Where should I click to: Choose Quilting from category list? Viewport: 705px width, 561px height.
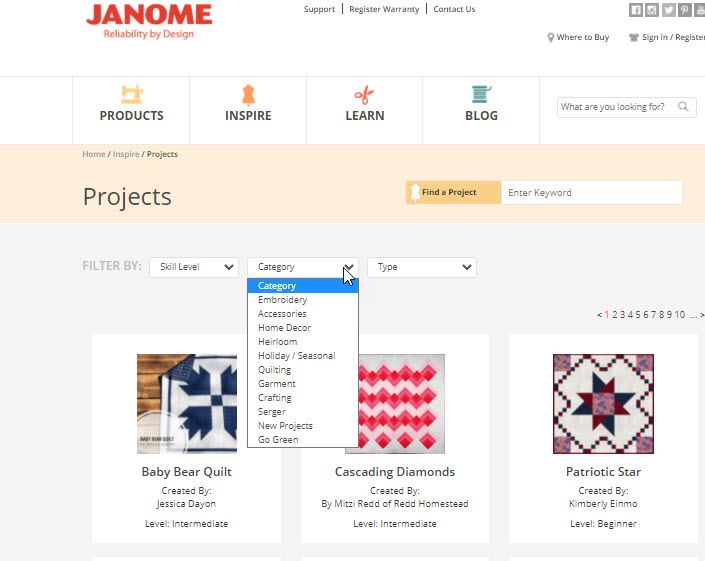click(303, 370)
